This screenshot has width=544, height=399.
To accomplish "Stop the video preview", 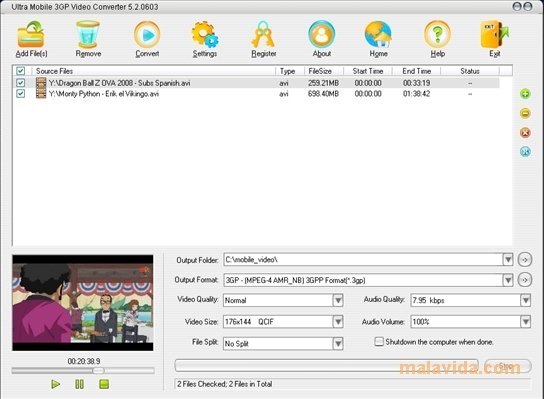I will coord(104,384).
